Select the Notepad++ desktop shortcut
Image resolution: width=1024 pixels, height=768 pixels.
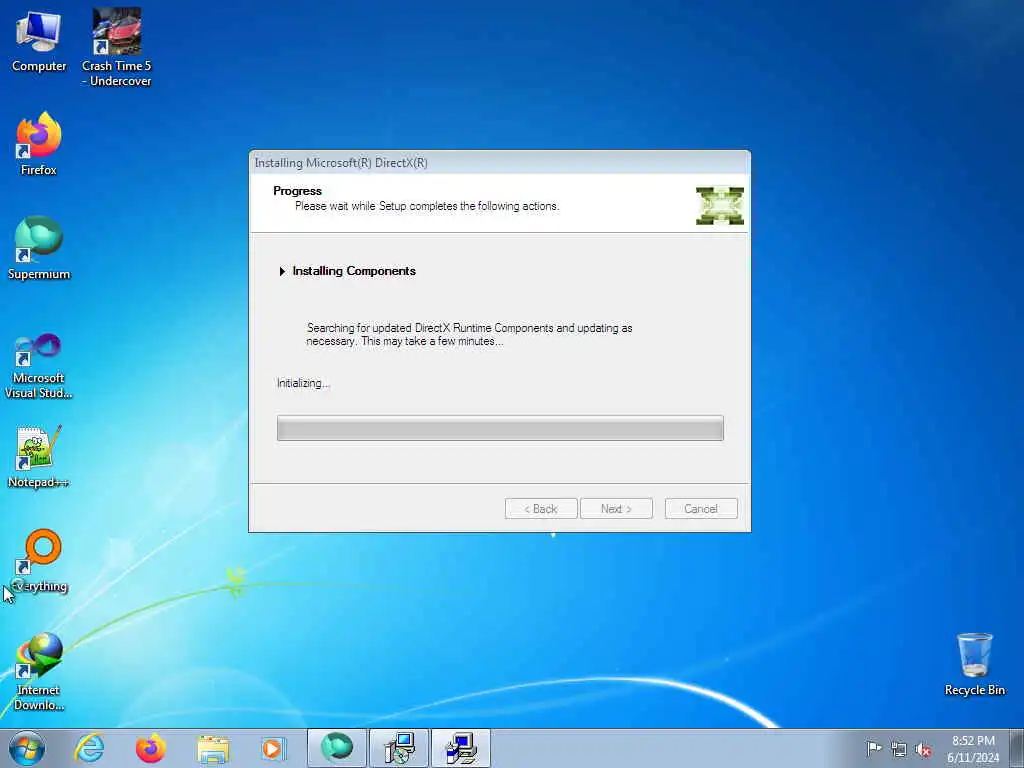click(x=39, y=457)
